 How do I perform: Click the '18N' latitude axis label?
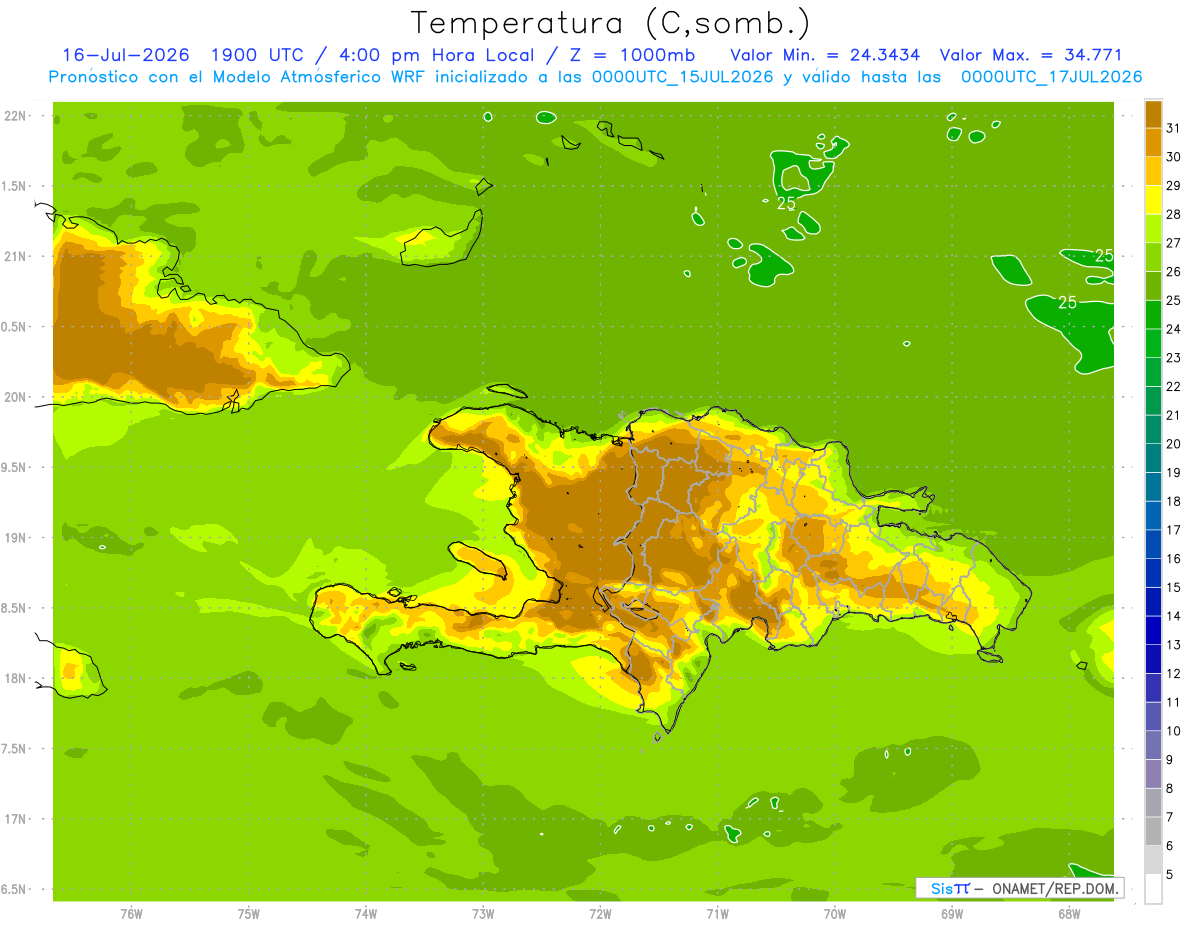click(x=17, y=679)
